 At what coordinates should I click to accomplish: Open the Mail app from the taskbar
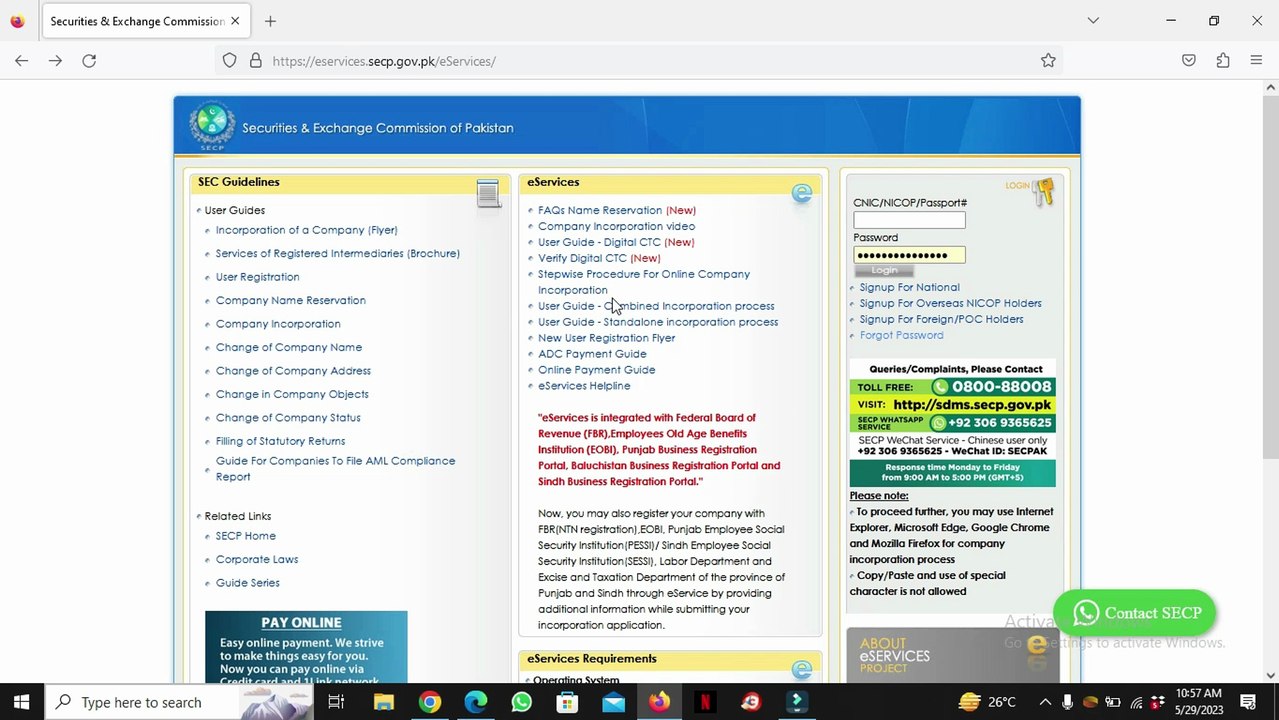click(613, 702)
